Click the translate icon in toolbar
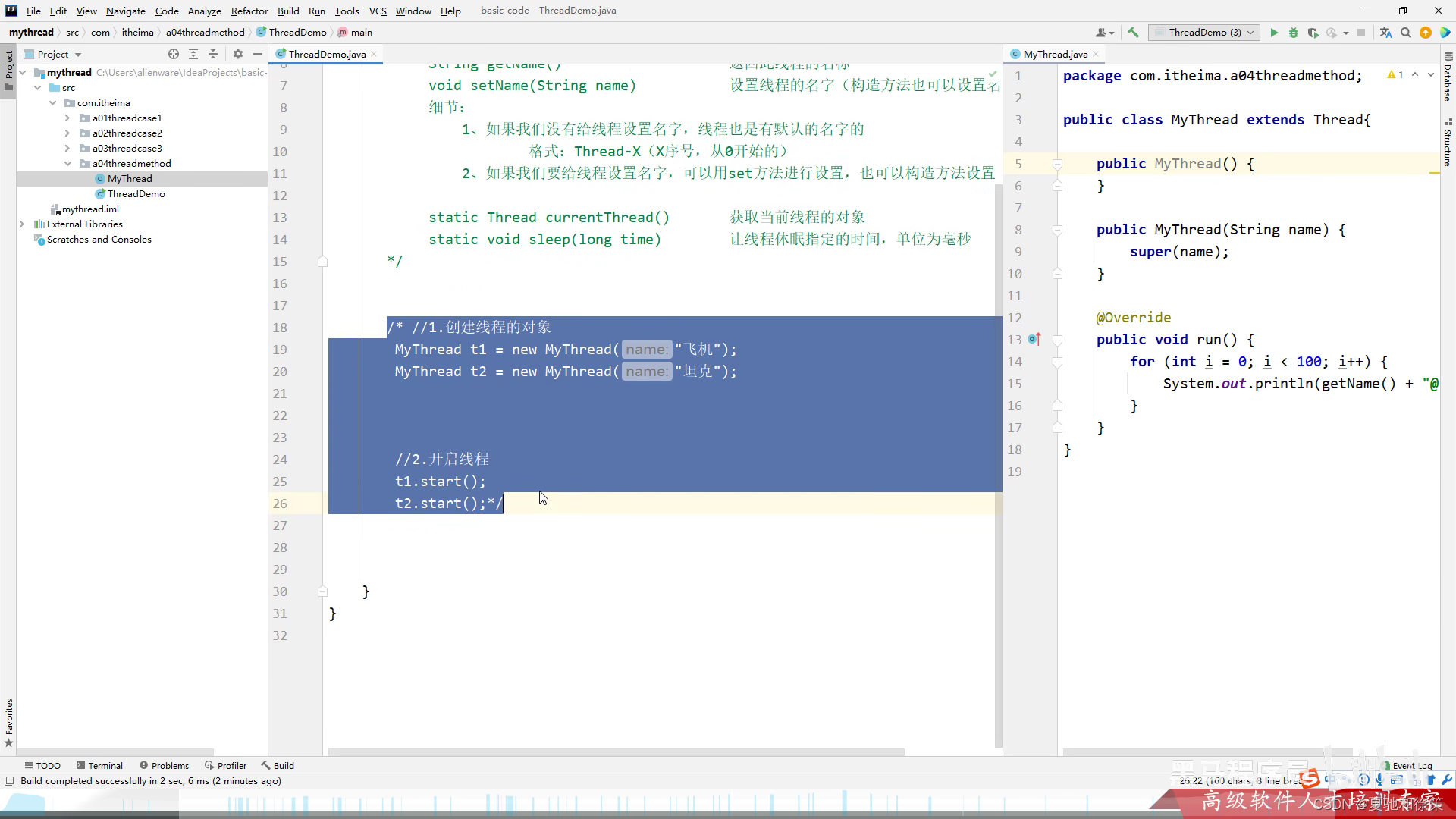This screenshot has height=819, width=1456. pyautogui.click(x=1385, y=33)
